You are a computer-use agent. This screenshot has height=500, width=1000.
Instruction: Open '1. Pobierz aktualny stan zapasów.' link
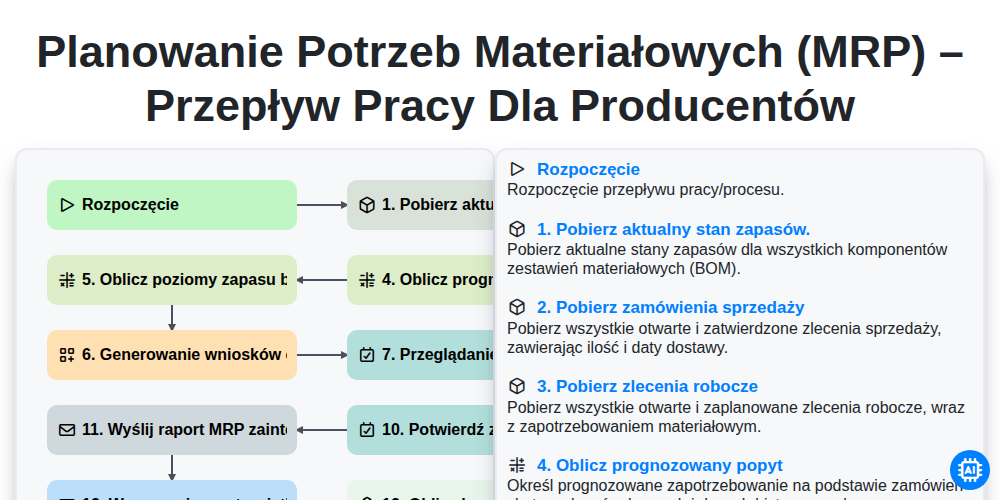tap(673, 229)
